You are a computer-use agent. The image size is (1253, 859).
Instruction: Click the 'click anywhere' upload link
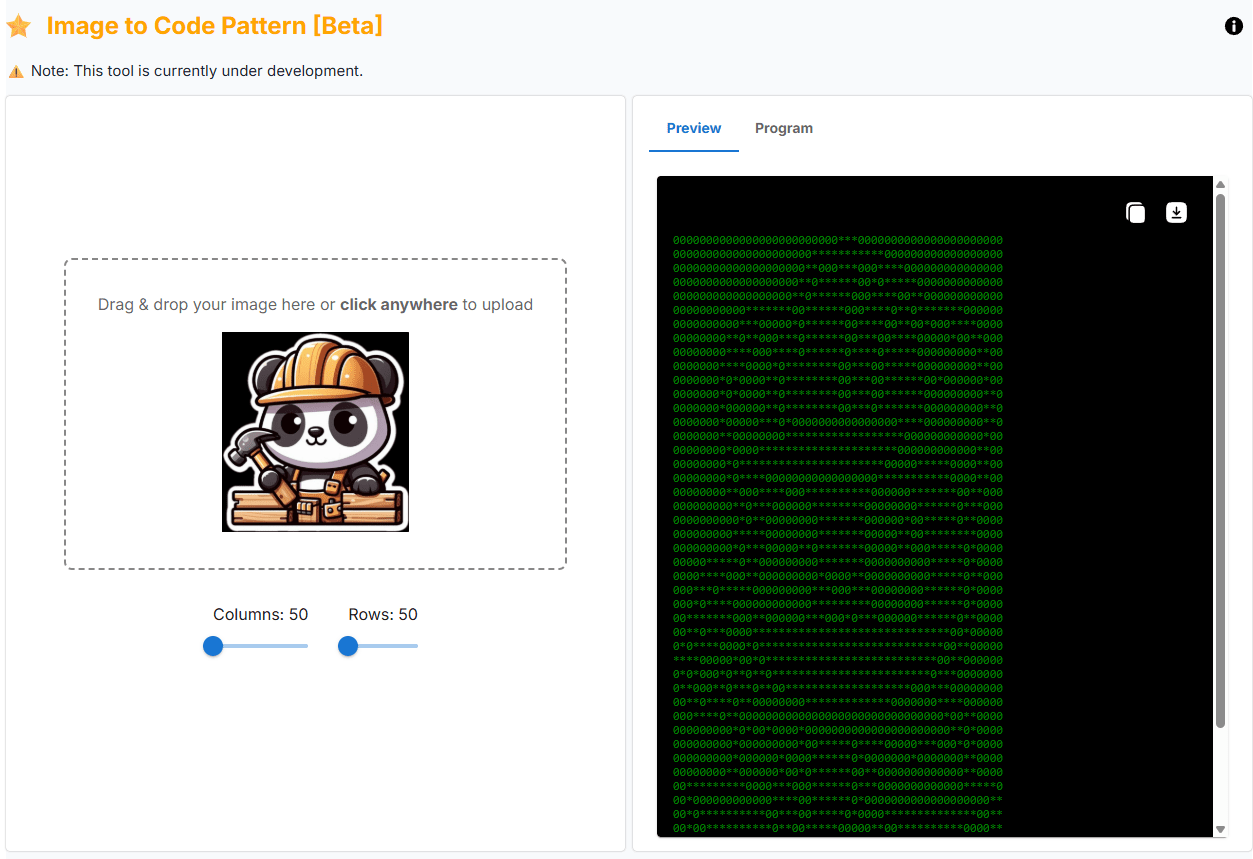click(399, 304)
